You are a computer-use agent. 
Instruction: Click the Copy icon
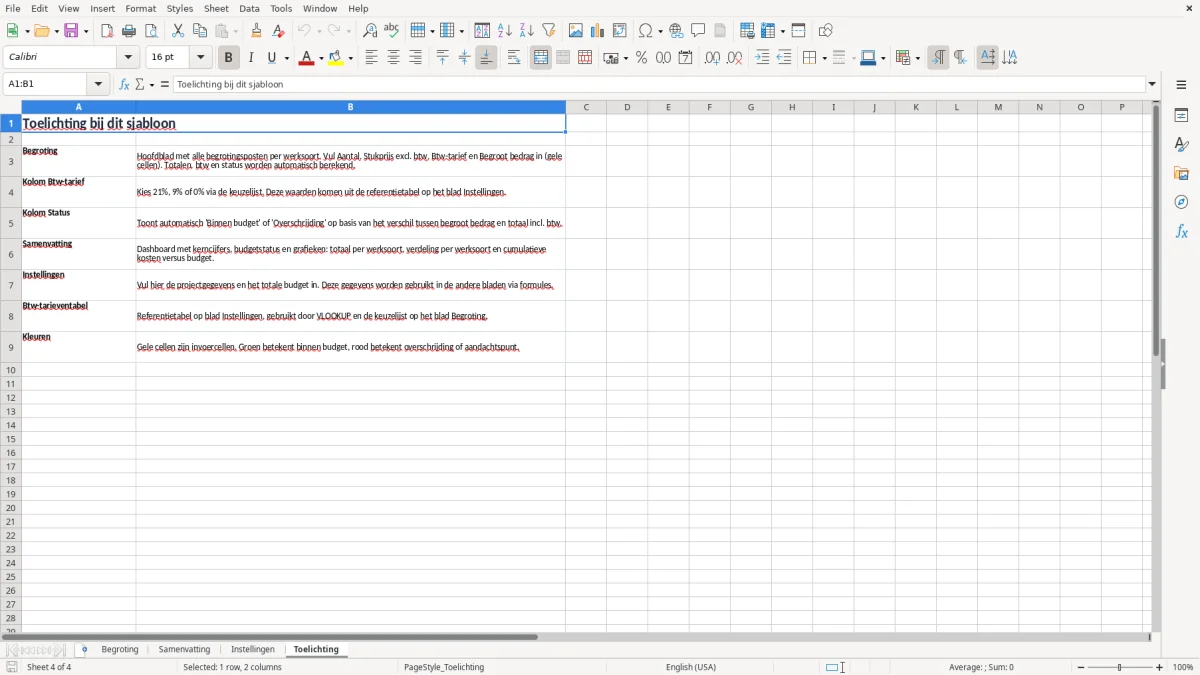tap(200, 31)
